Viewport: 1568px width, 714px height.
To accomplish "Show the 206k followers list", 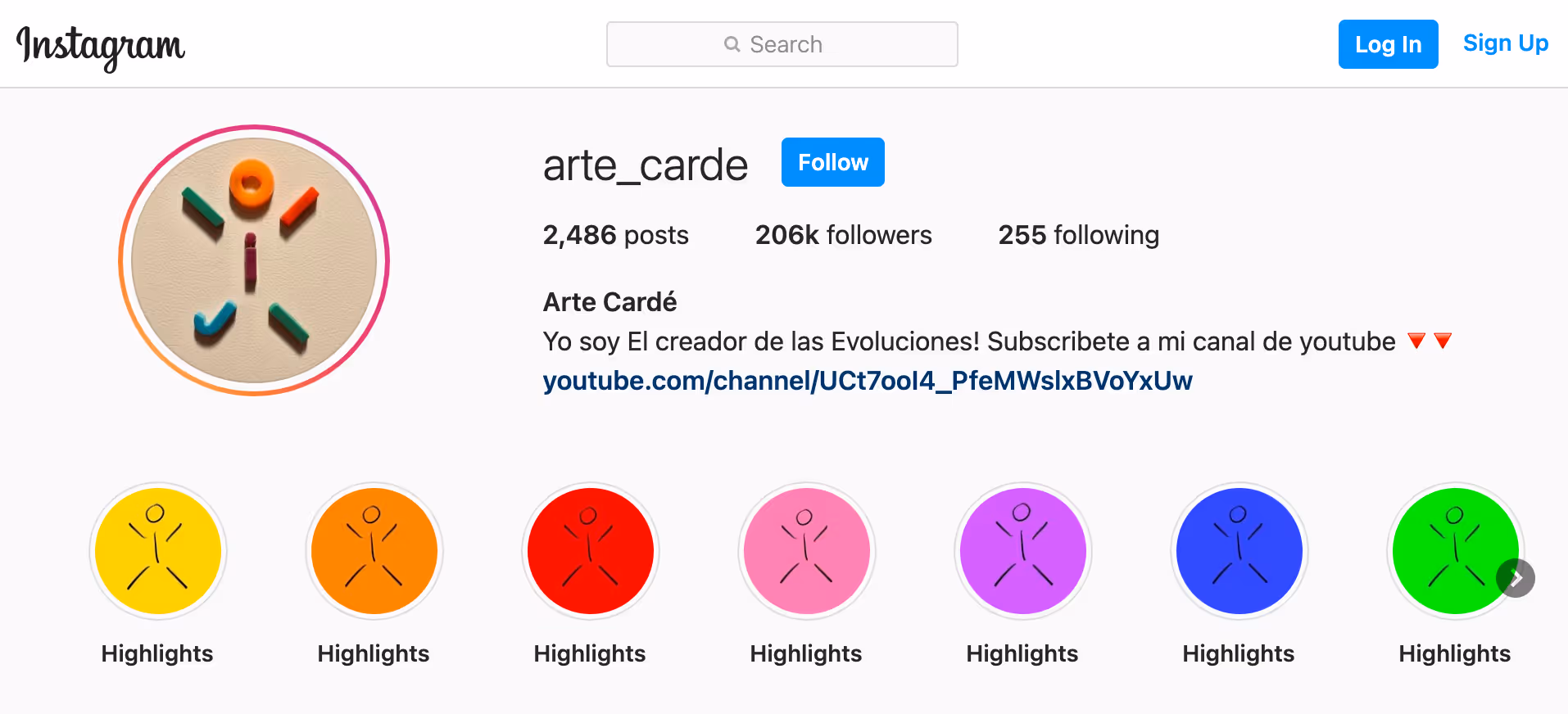I will point(843,235).
